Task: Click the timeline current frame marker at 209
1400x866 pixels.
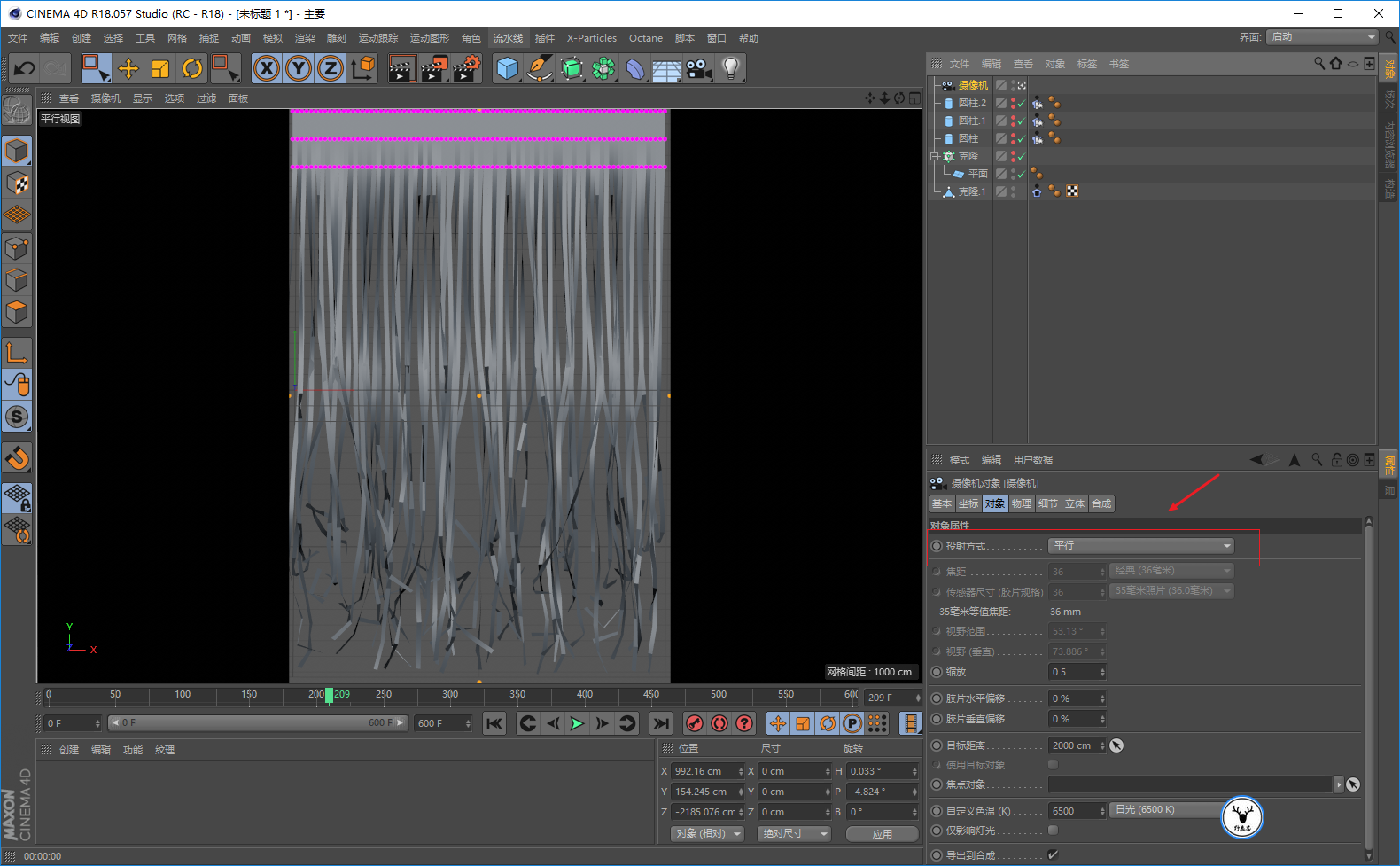Action: pos(330,696)
